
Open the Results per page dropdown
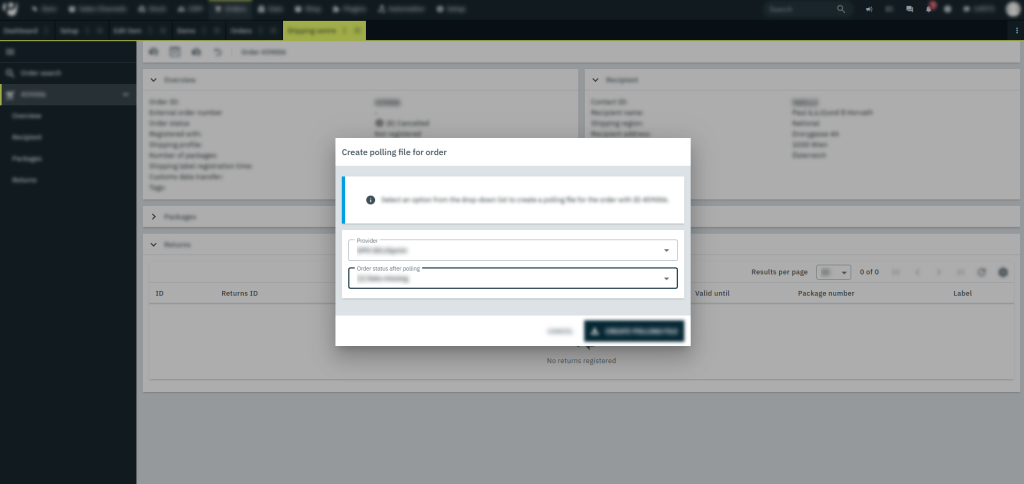point(833,272)
